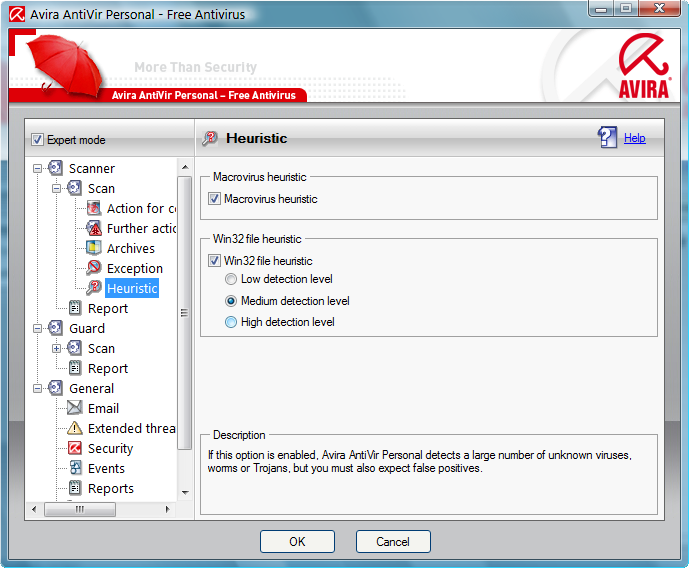Click the Cancel button
Viewport: 689px width, 568px height.
click(393, 541)
